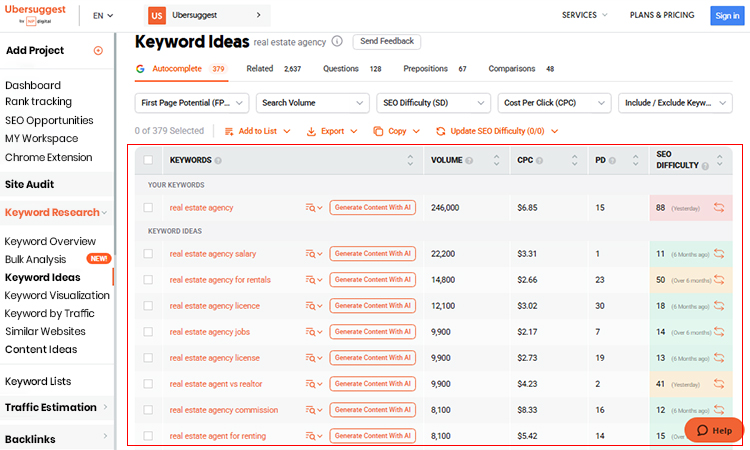Check the box for real estate agency salary
Screen dimensions: 750x450
tap(148, 253)
